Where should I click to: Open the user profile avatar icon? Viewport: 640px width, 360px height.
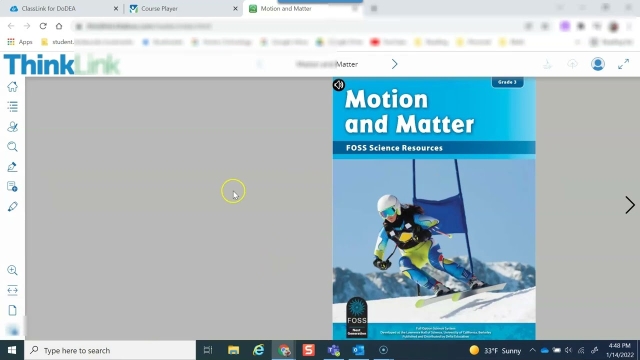pyautogui.click(x=598, y=64)
